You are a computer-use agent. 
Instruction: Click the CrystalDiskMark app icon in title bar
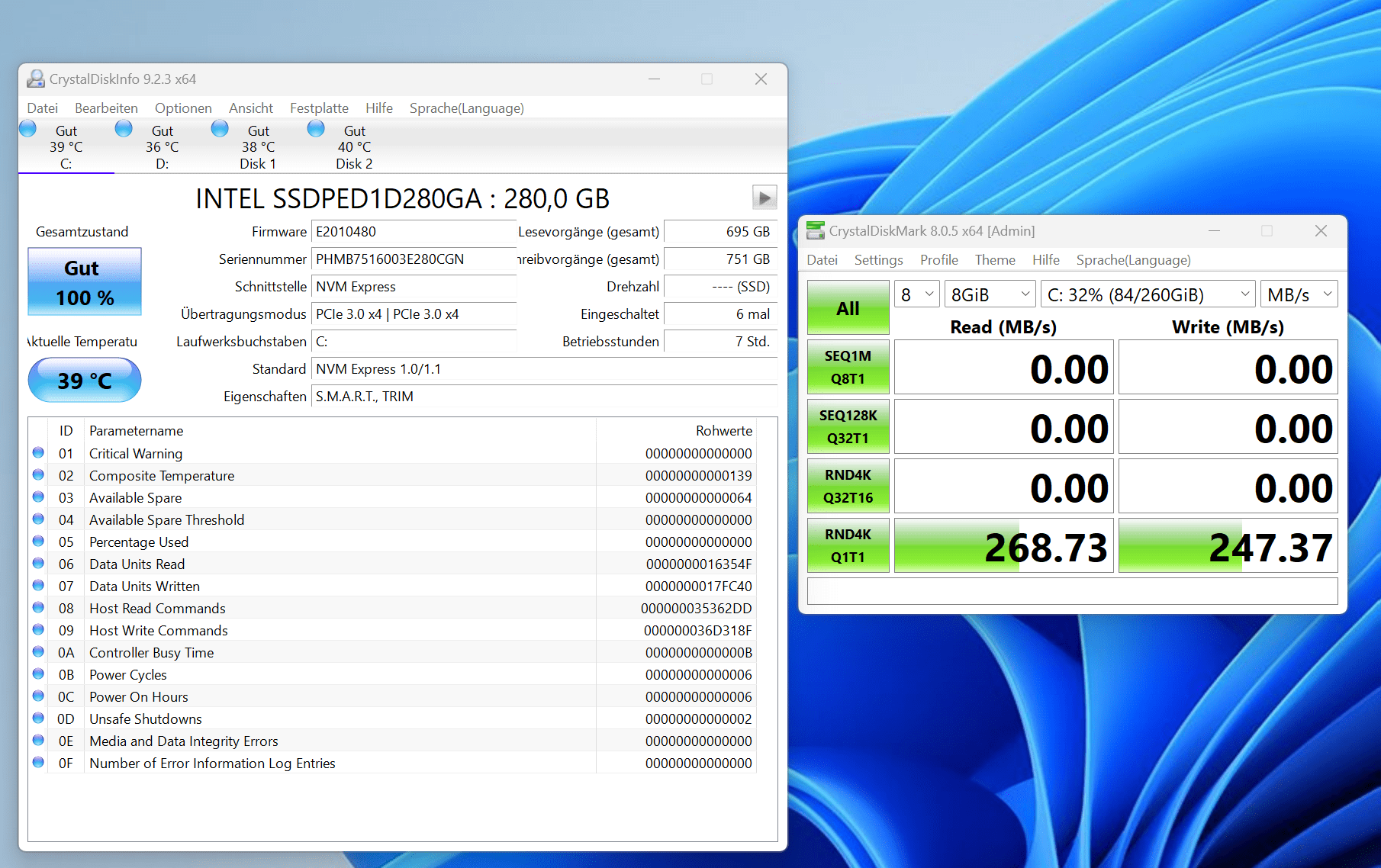816,230
